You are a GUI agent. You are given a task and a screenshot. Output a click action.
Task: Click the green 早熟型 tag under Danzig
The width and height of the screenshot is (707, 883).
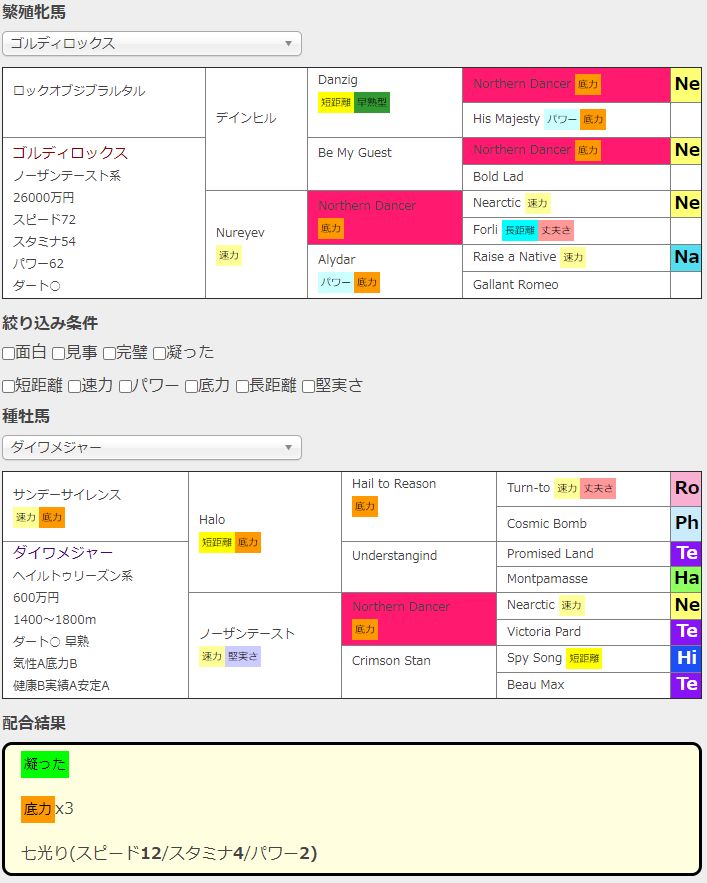tap(371, 102)
